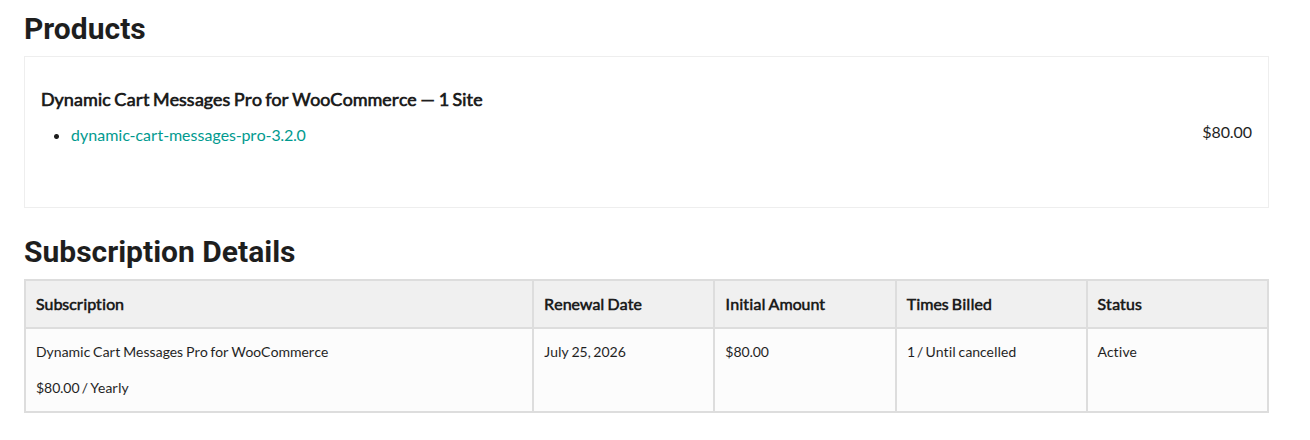Select the Status column header
The image size is (1310, 440).
pyautogui.click(x=1119, y=305)
